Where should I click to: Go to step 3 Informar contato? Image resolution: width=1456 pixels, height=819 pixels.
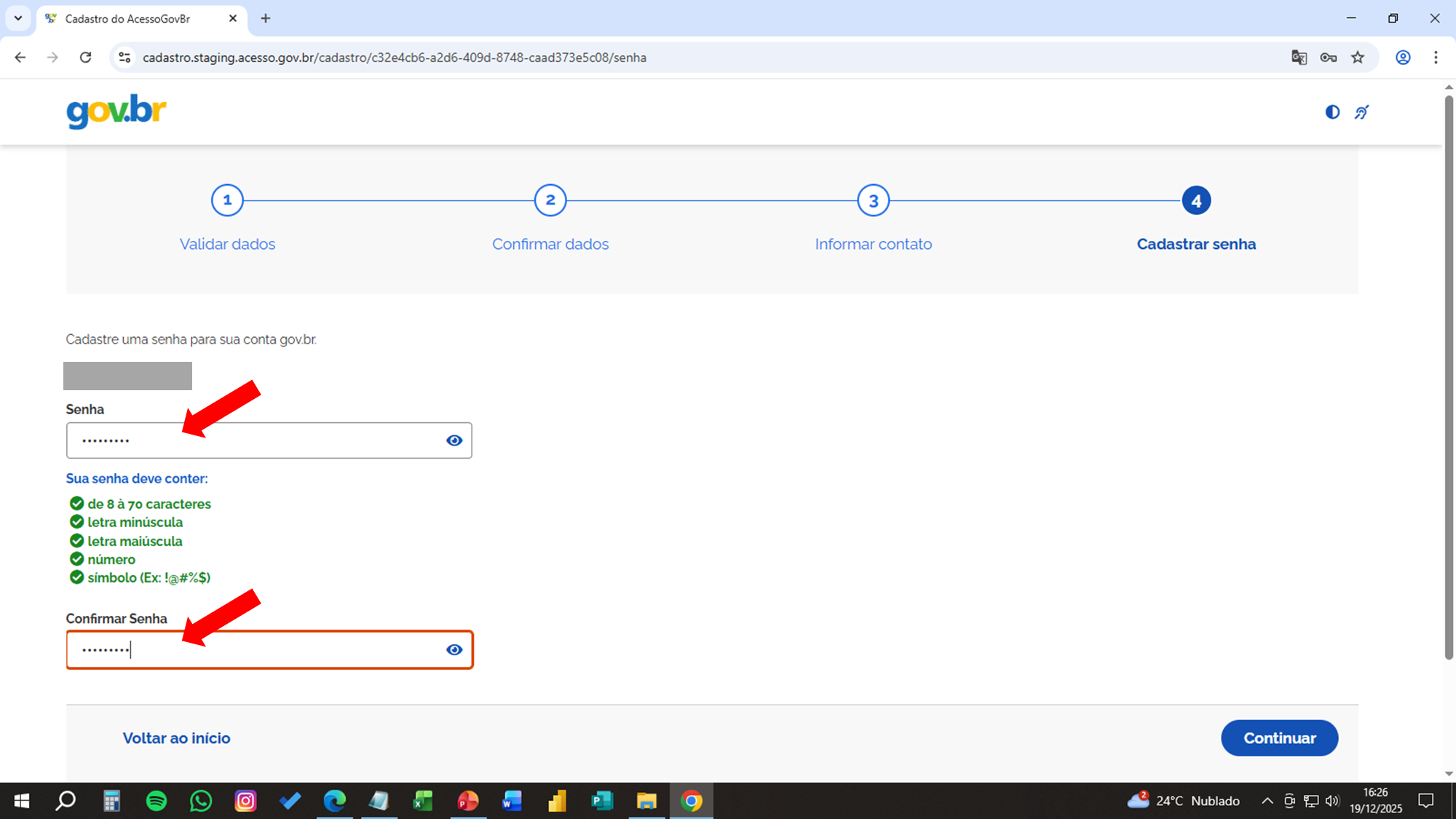point(873,200)
